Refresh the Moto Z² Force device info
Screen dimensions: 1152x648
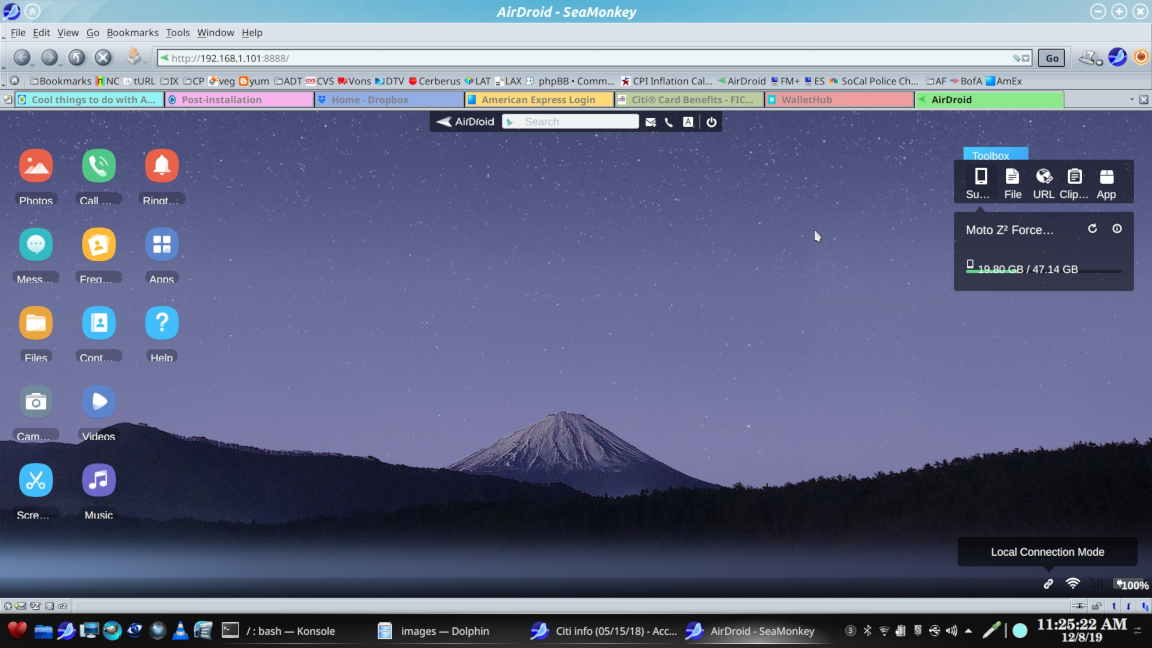pos(1092,229)
